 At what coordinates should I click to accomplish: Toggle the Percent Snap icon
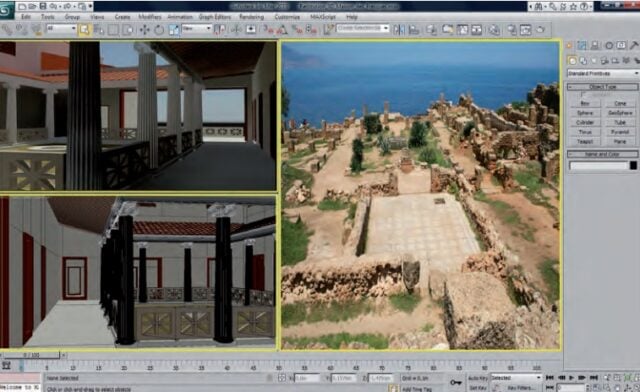click(297, 29)
